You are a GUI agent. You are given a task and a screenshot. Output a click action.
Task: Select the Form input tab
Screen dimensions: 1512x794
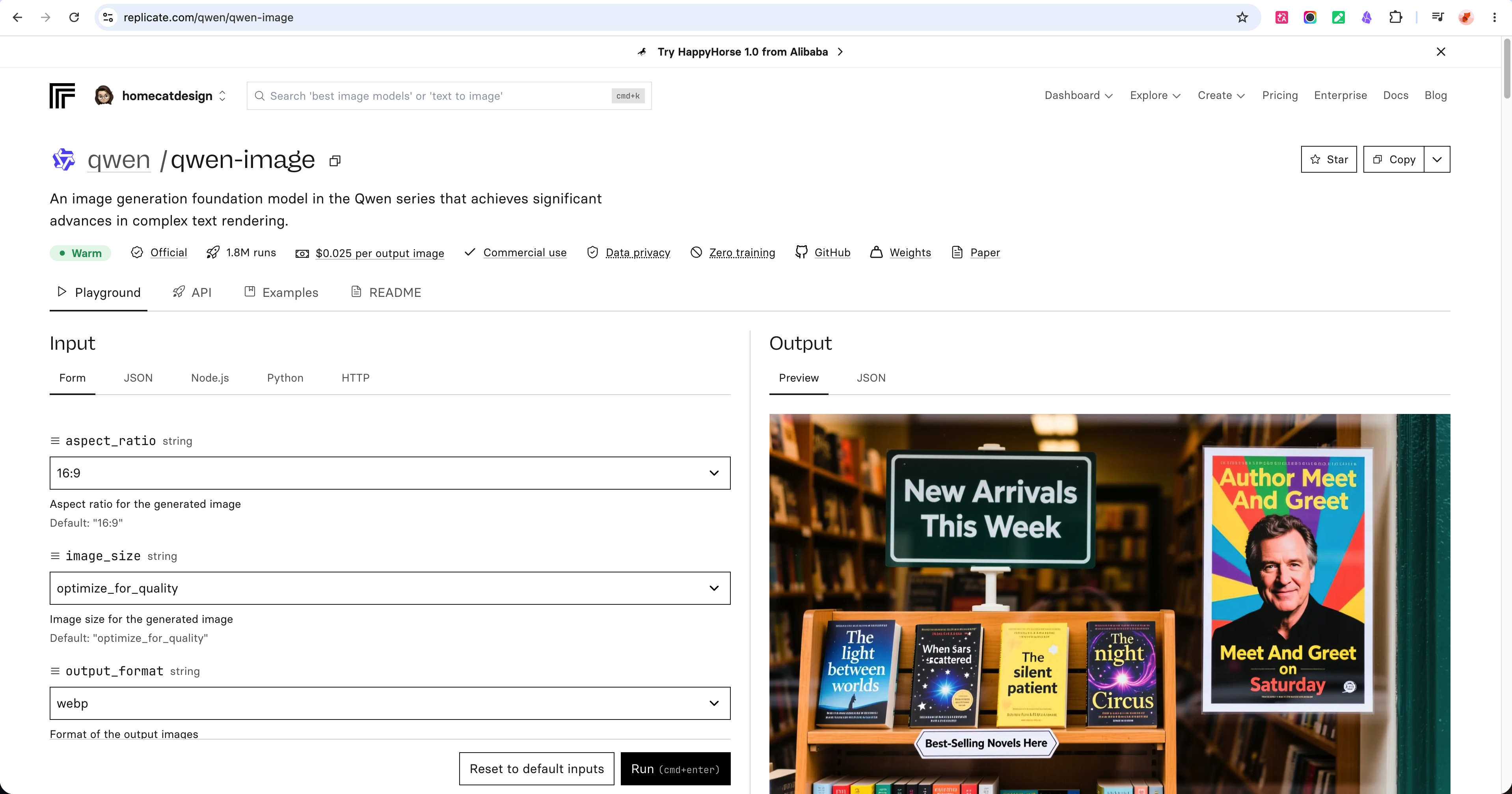coord(72,378)
